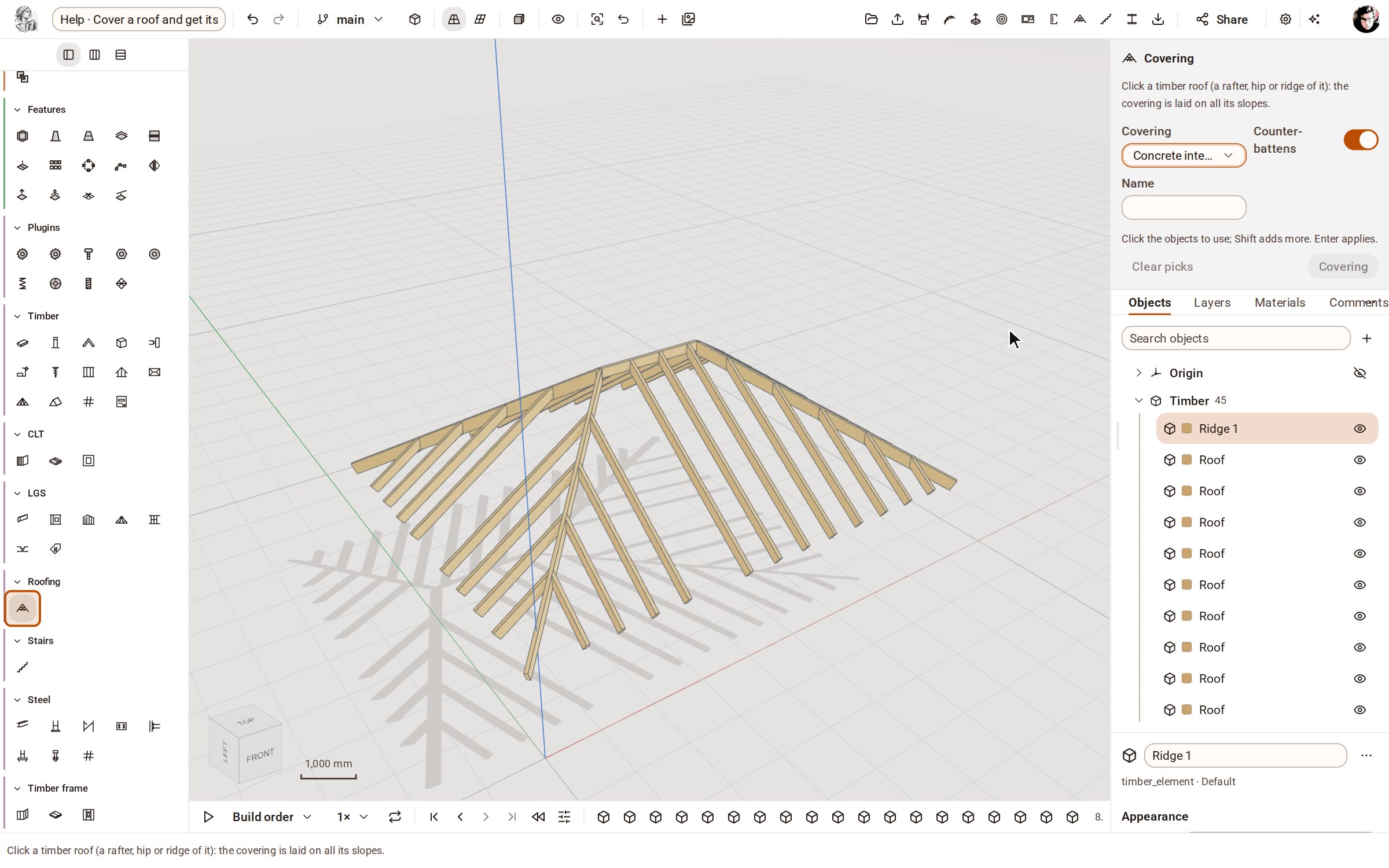
Task: Jump to first step in playback bar
Action: coord(434,816)
